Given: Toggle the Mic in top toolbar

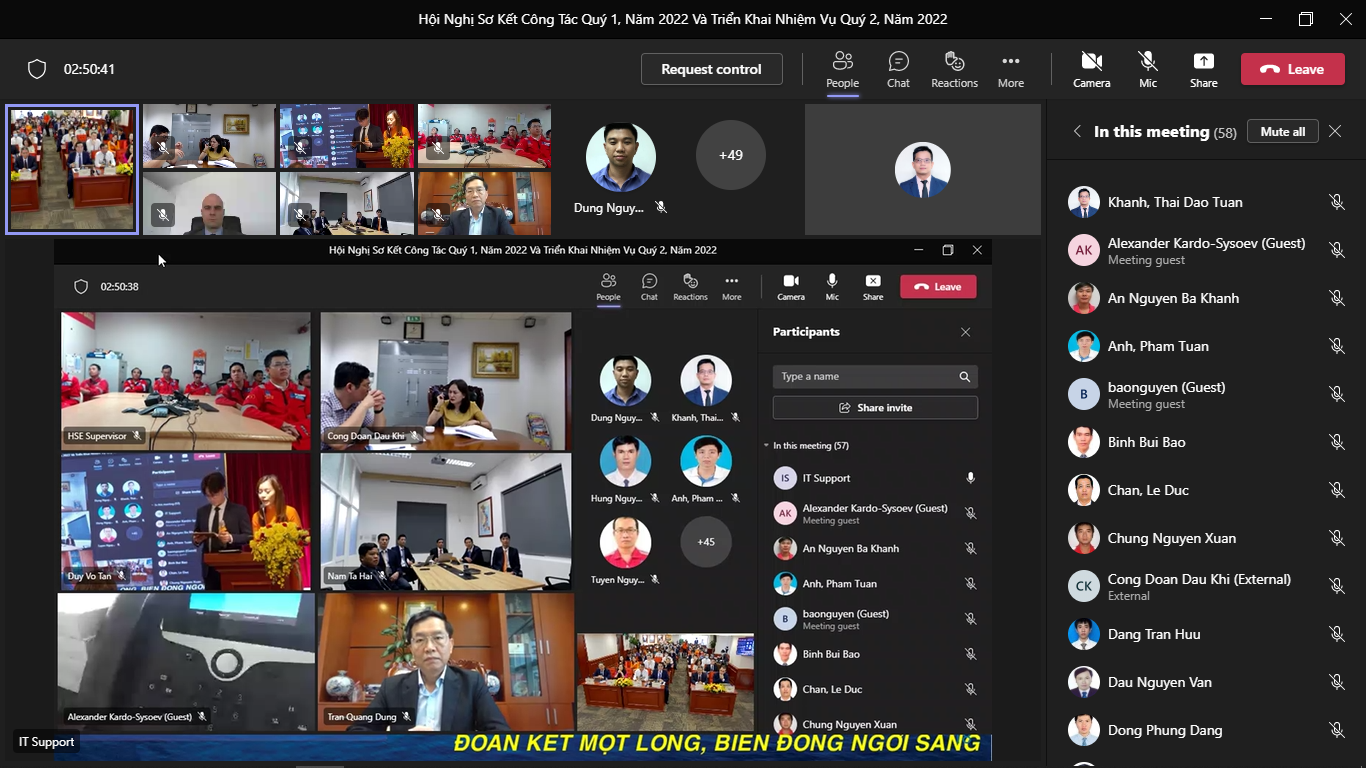Looking at the screenshot, I should [1147, 69].
